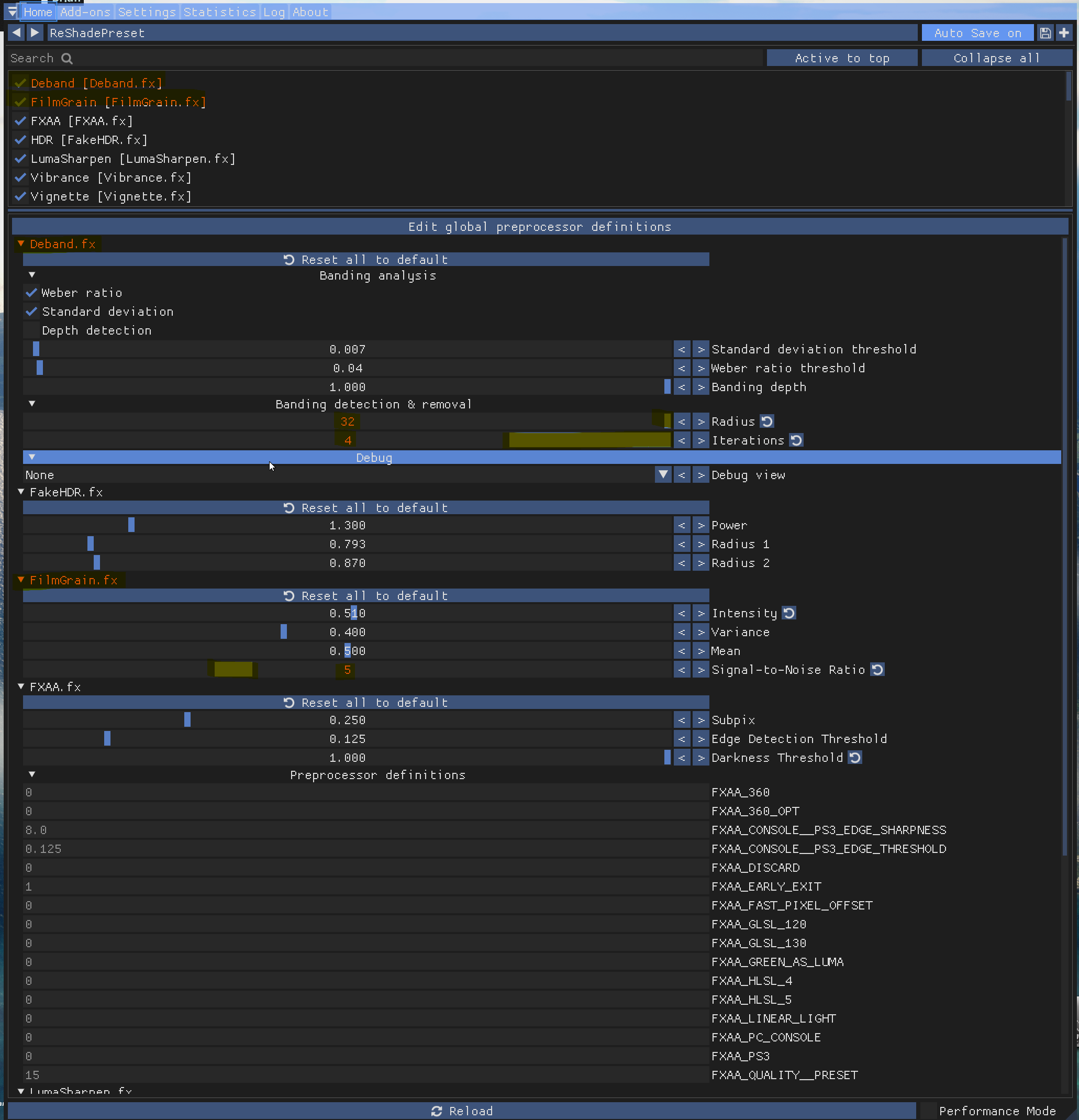Increase Radius 2 value
Image resolution: width=1079 pixels, height=1120 pixels.
coord(701,563)
